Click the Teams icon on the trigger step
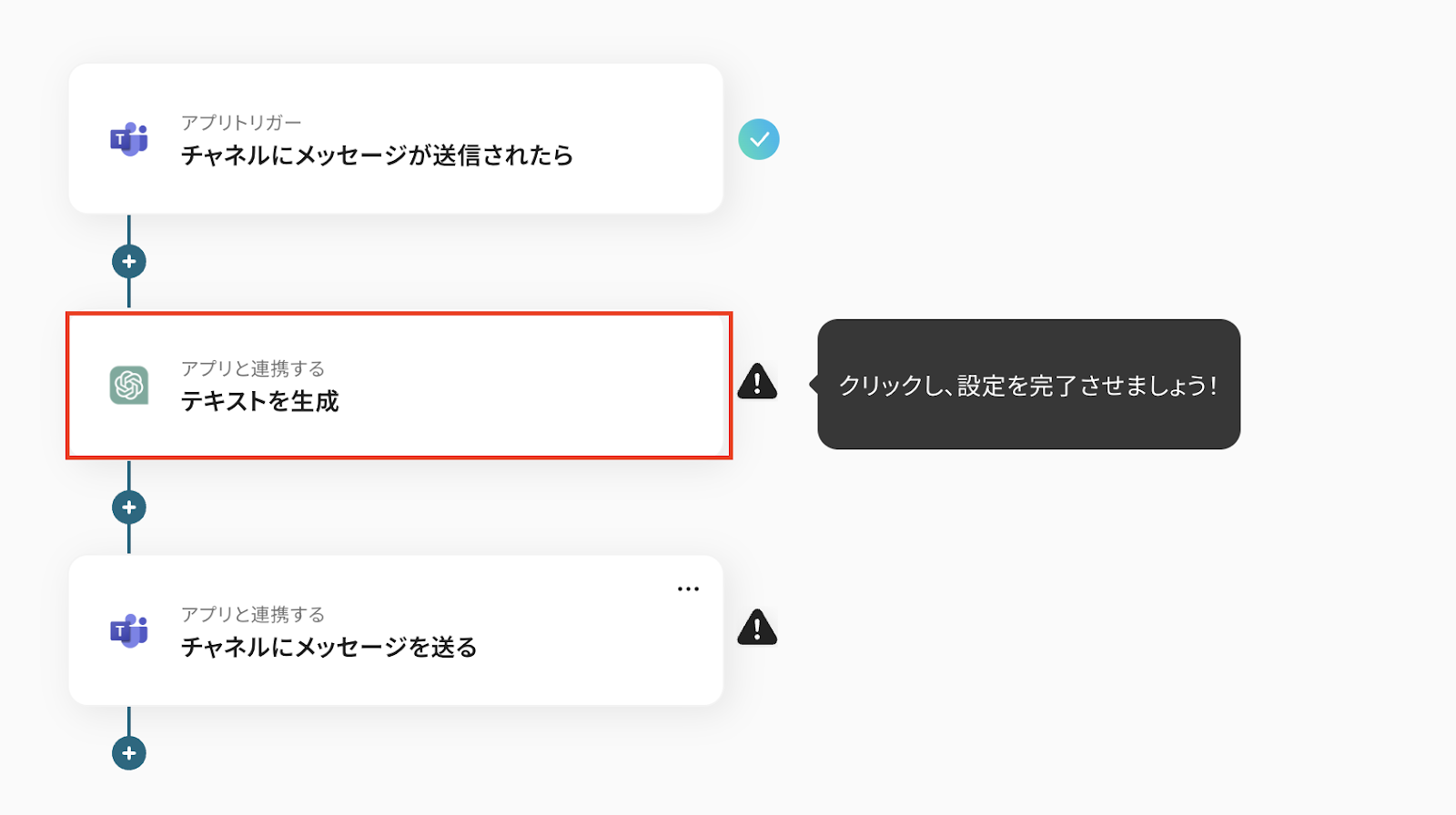1456x815 pixels. (129, 139)
